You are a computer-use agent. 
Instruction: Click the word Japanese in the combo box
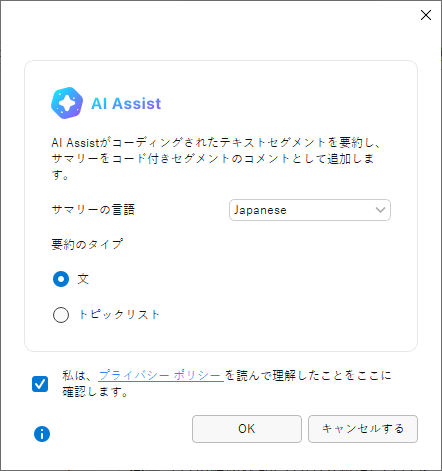260,210
